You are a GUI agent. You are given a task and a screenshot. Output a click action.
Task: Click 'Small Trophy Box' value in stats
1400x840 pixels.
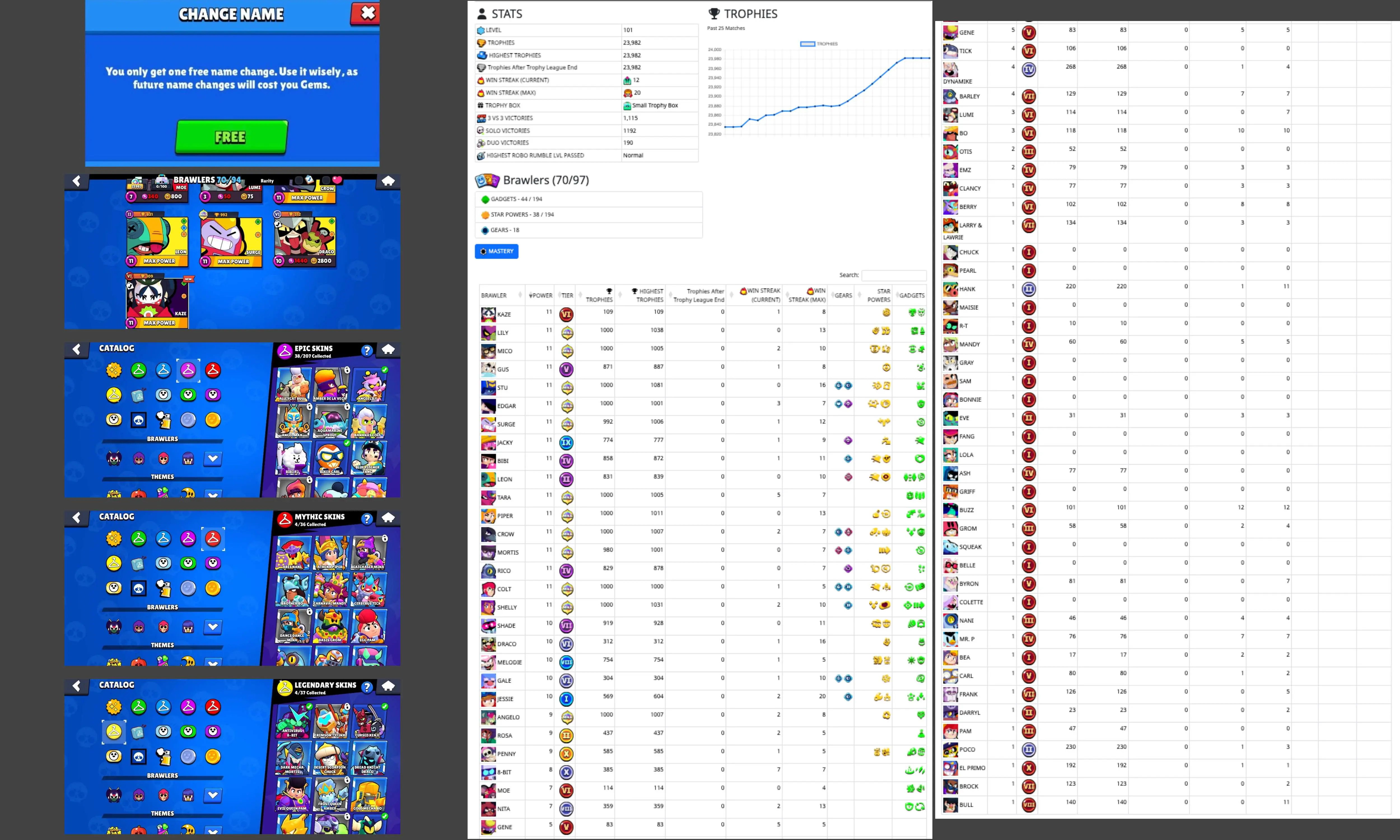pyautogui.click(x=655, y=105)
